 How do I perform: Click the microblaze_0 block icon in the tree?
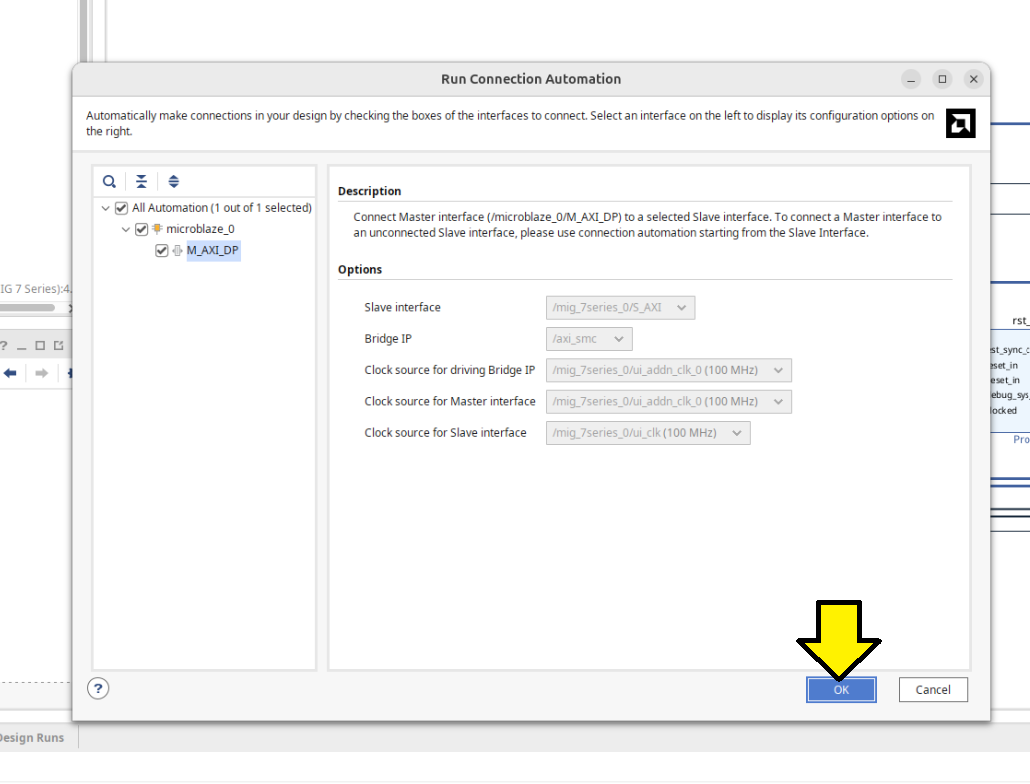(x=157, y=229)
